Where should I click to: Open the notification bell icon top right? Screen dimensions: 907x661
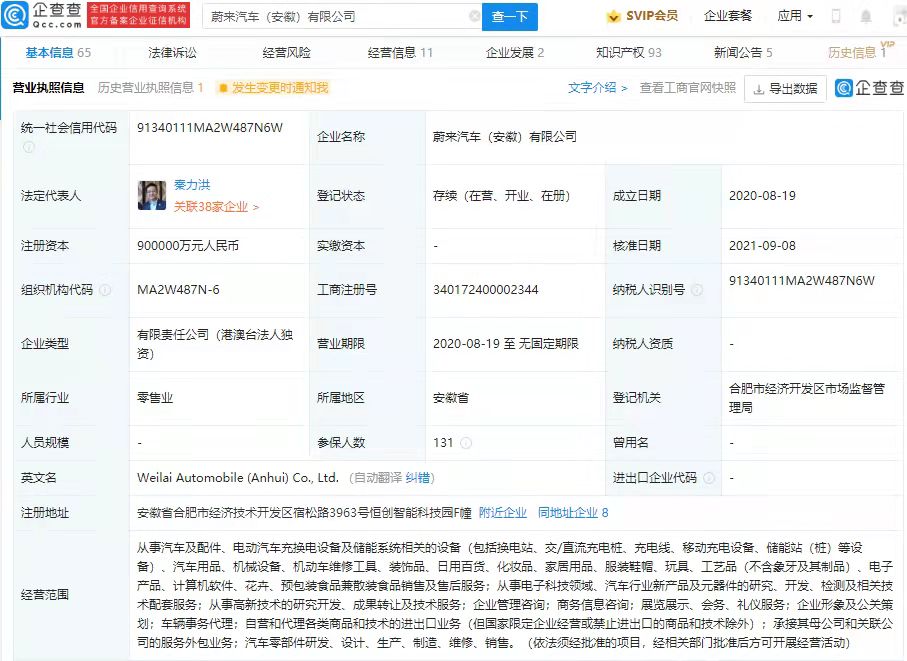(x=868, y=16)
